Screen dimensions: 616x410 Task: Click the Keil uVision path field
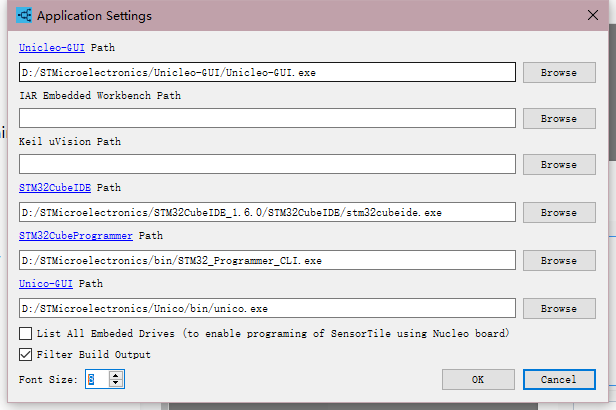pyautogui.click(x=267, y=164)
